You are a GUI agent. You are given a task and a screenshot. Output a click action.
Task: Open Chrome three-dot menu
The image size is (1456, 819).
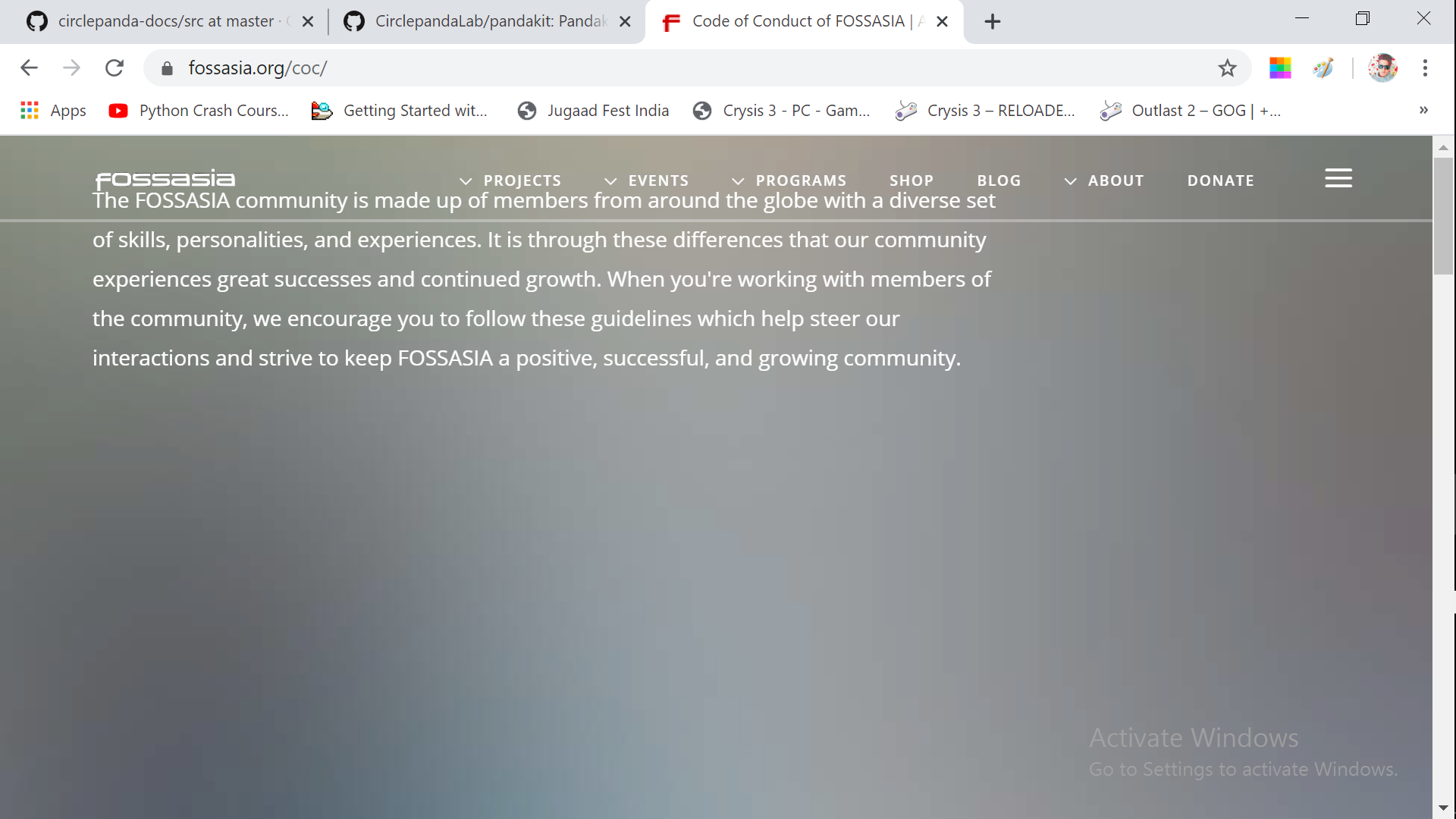click(x=1425, y=68)
